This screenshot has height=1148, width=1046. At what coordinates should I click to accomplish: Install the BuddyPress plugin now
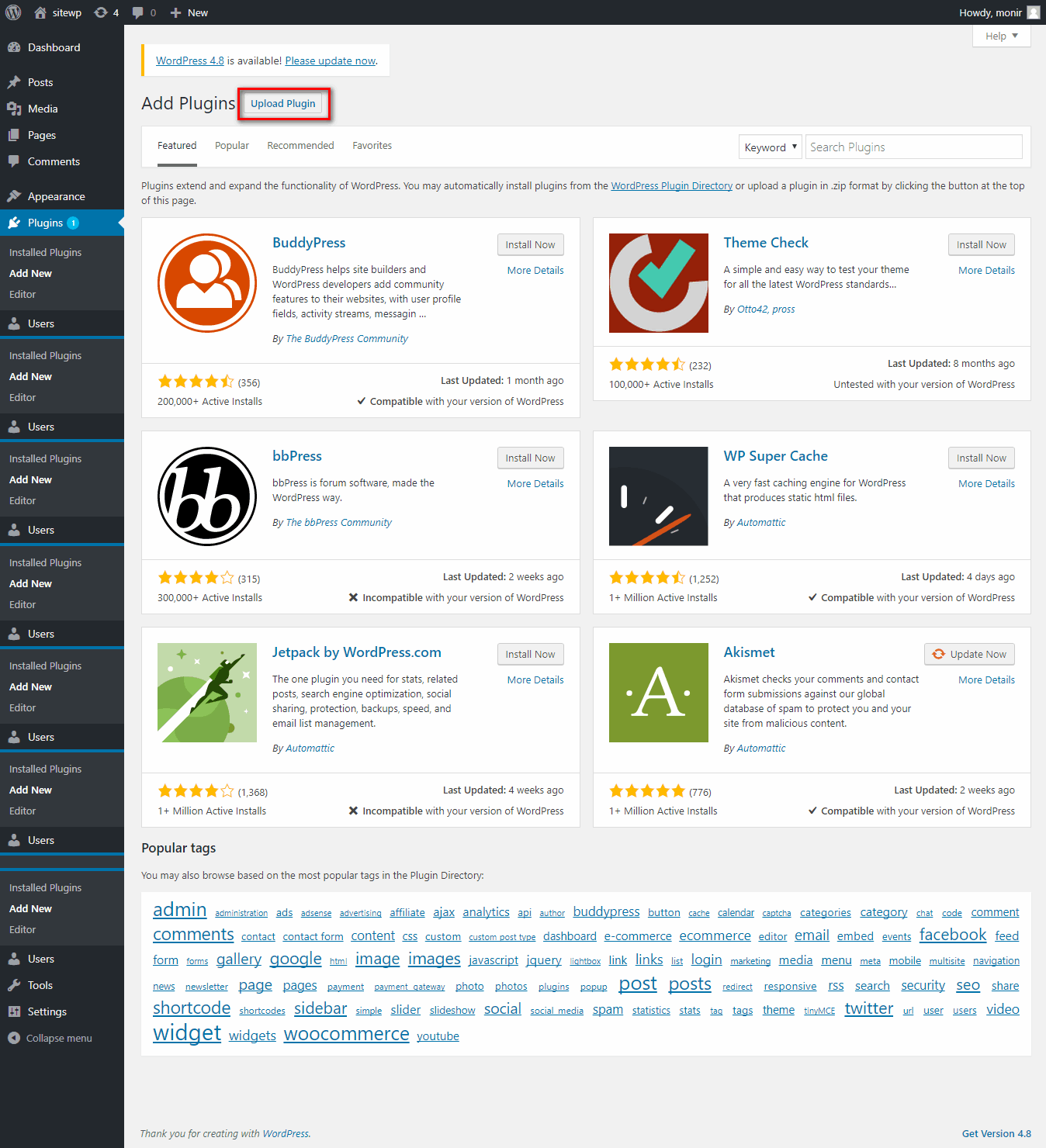pos(531,244)
